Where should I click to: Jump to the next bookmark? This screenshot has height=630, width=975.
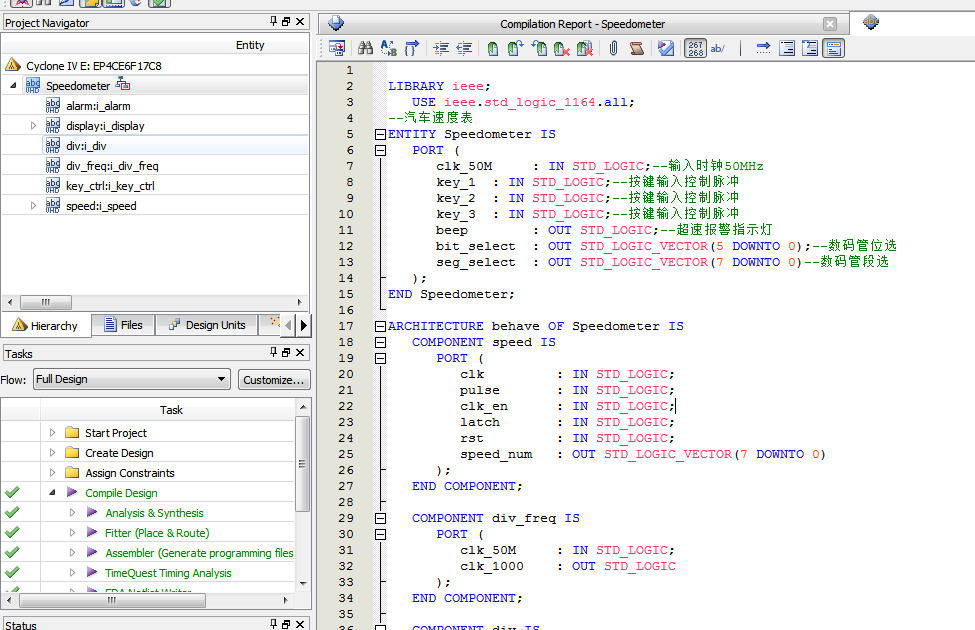coord(515,48)
